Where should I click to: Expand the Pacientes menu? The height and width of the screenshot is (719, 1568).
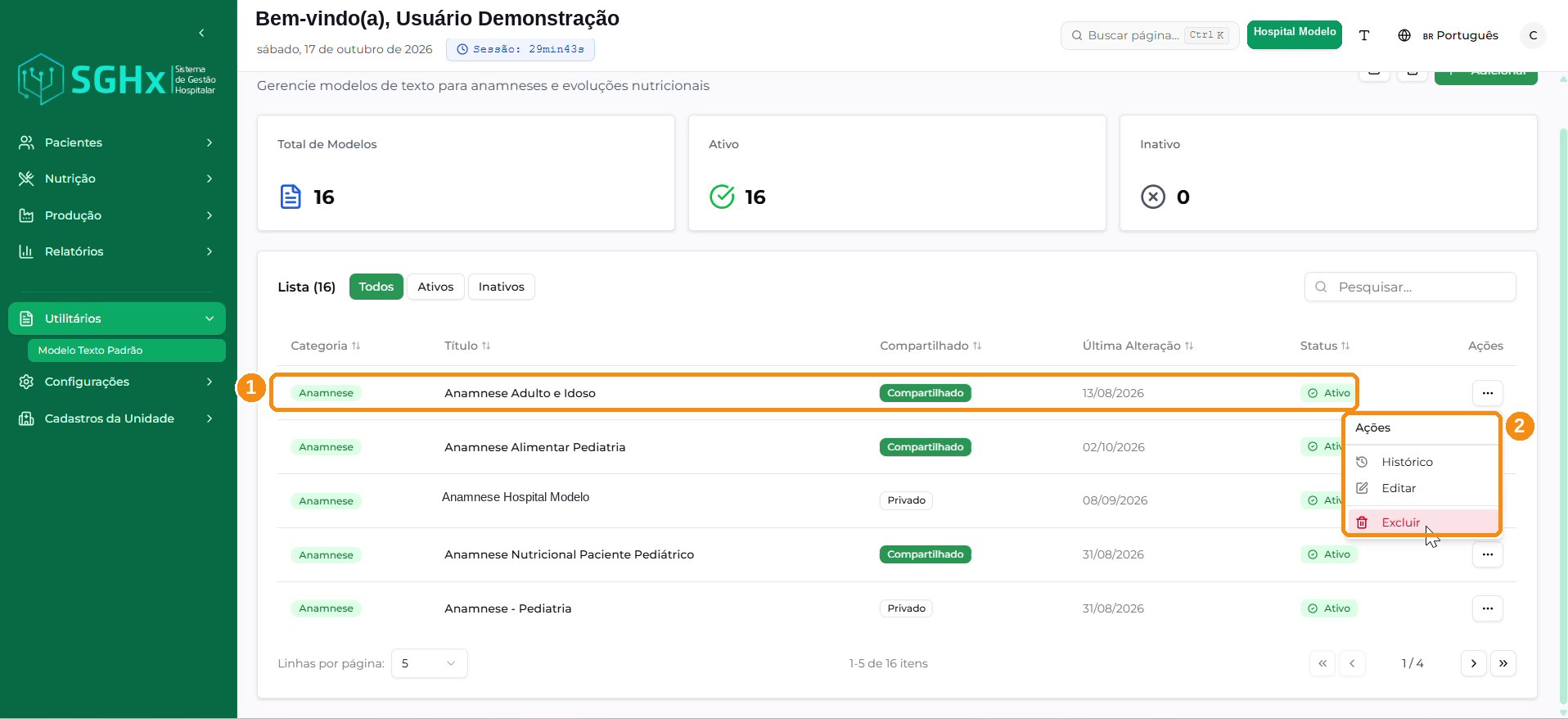(x=117, y=142)
